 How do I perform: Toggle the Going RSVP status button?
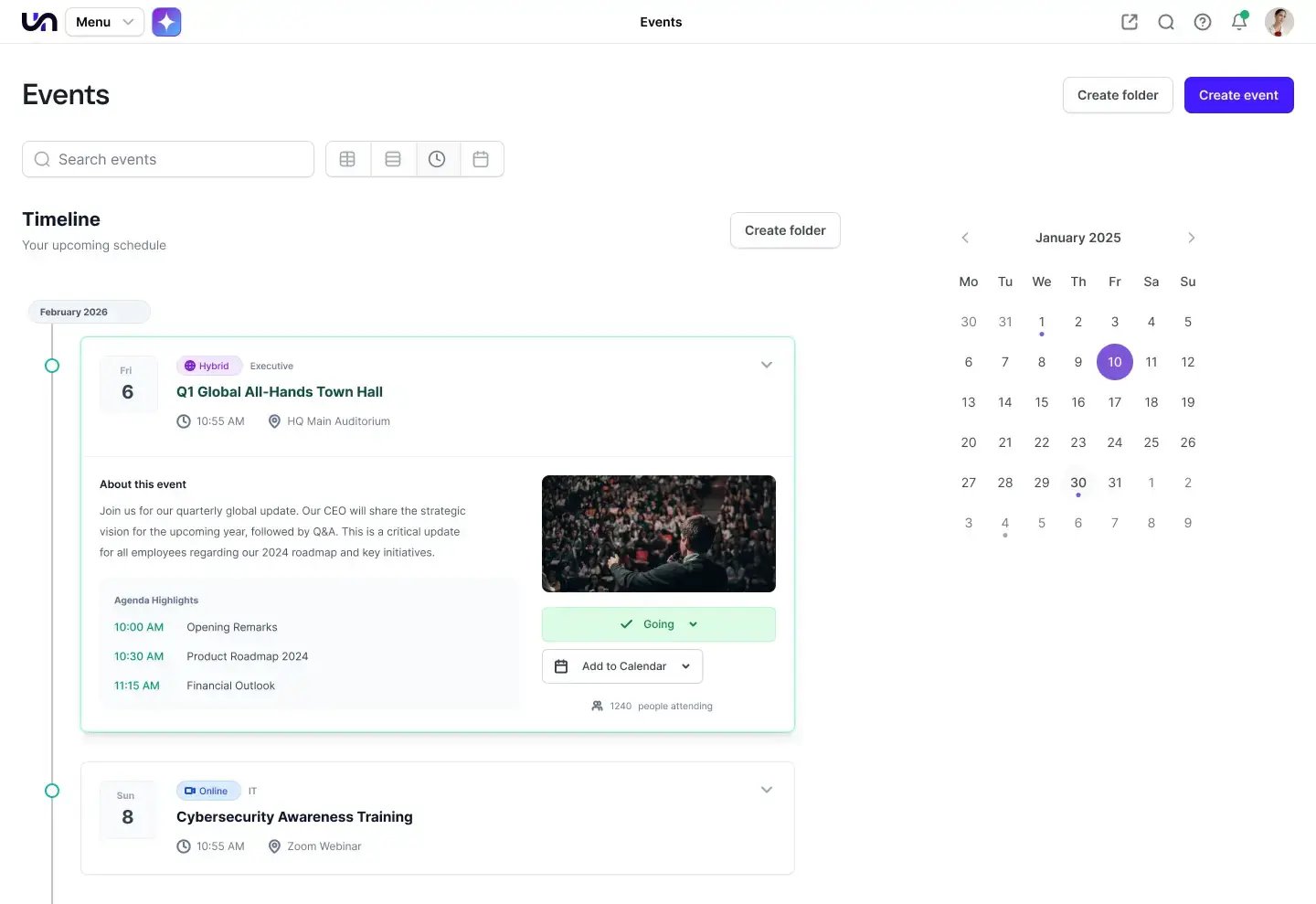[x=658, y=624]
